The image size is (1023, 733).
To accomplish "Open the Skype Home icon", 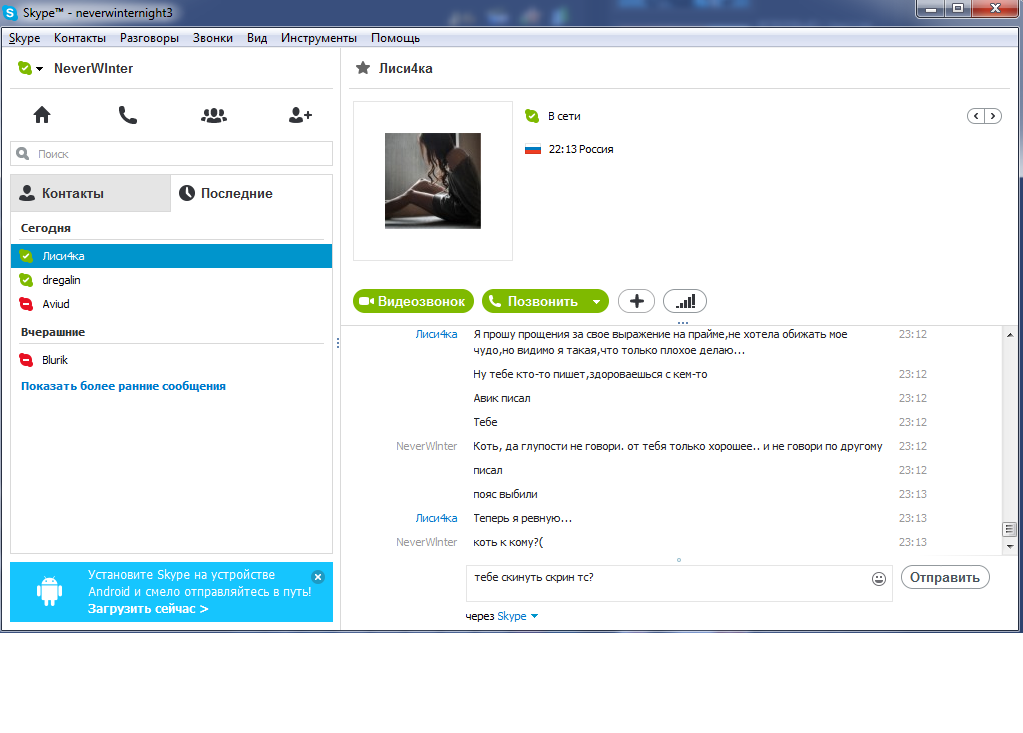I will coord(42,115).
